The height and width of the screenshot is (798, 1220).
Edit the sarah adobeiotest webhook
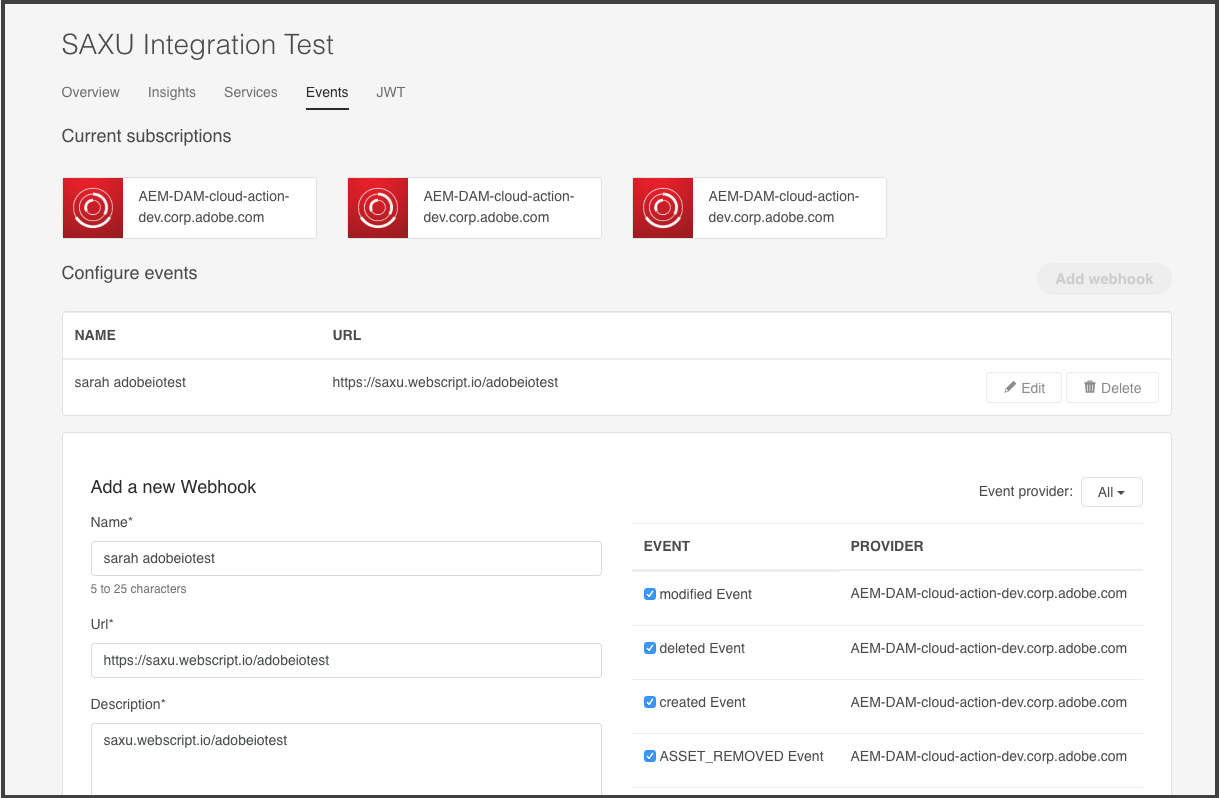[1024, 388]
